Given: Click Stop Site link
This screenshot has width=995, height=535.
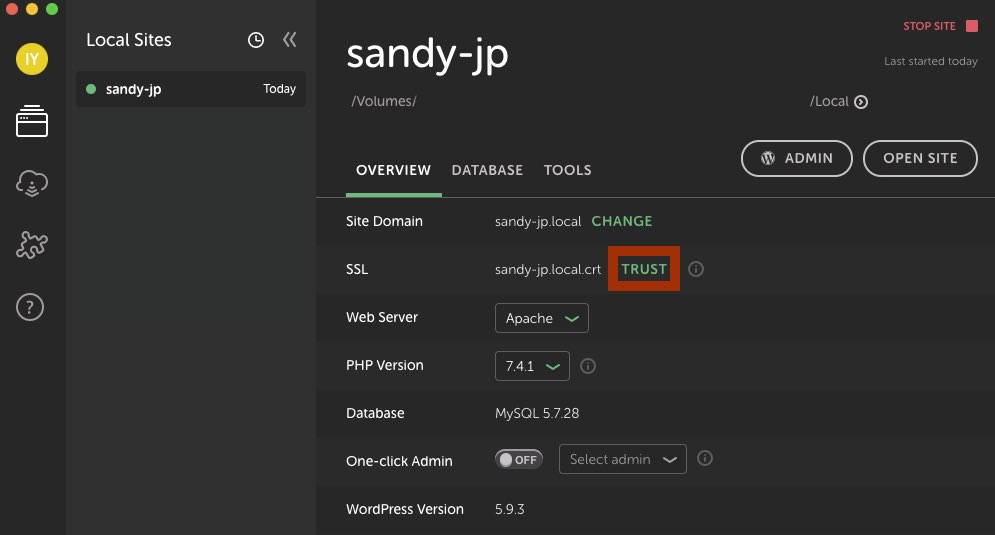Looking at the screenshot, I should [x=929, y=26].
